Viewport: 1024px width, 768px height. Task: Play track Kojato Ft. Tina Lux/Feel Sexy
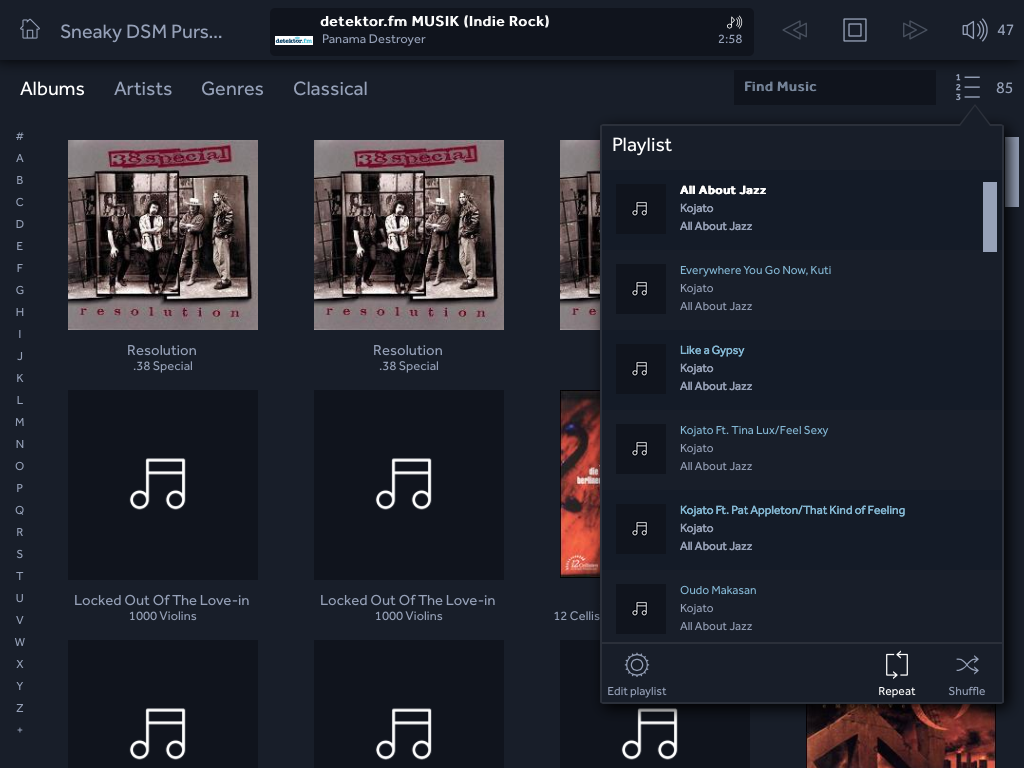pyautogui.click(x=754, y=430)
